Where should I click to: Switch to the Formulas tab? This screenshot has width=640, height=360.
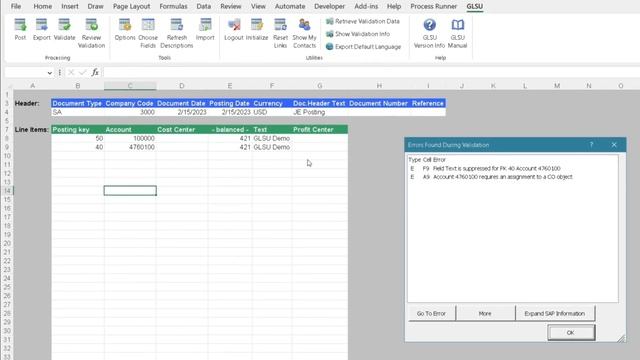click(x=173, y=7)
